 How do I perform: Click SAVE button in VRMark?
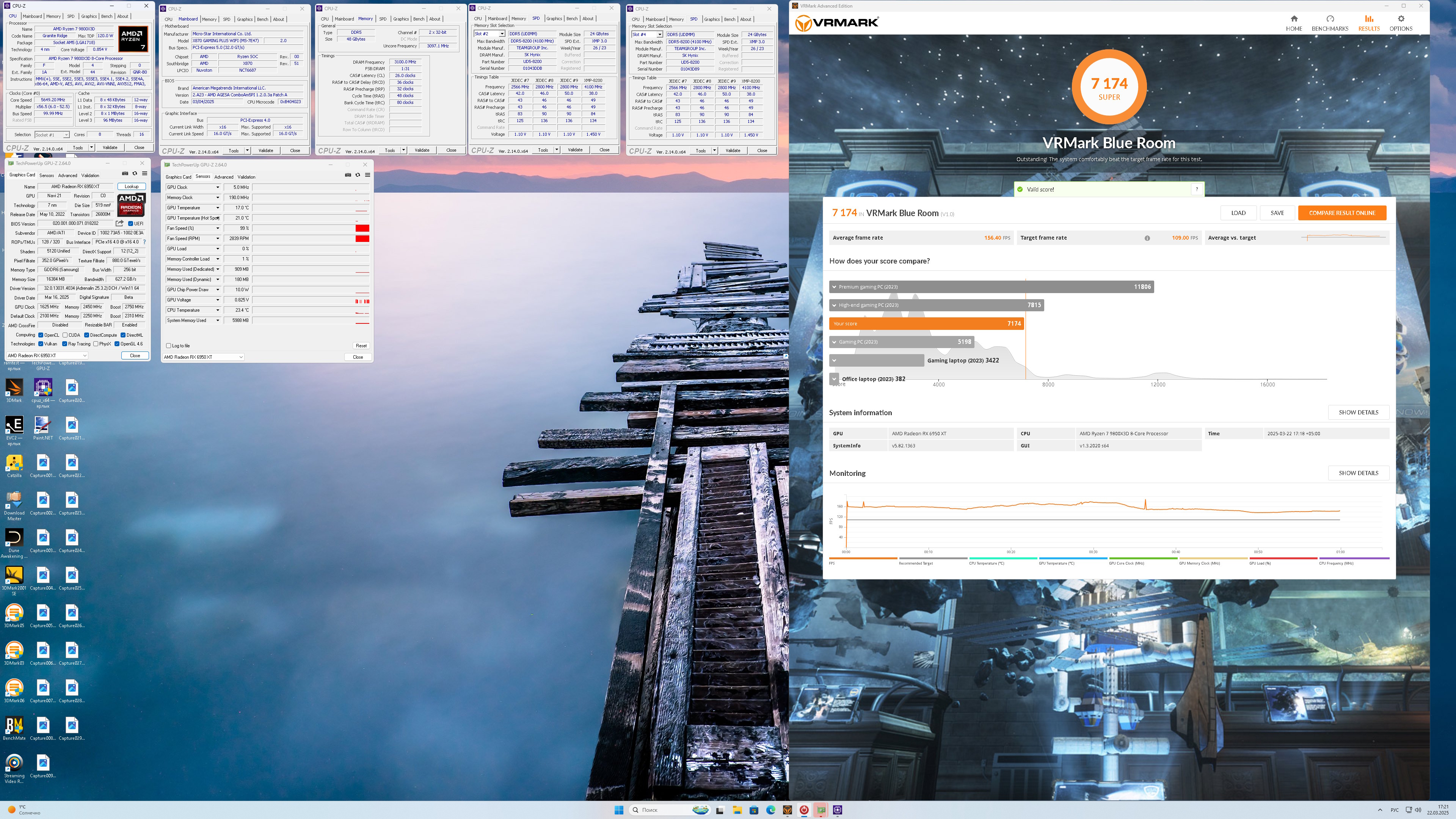[x=1277, y=213]
